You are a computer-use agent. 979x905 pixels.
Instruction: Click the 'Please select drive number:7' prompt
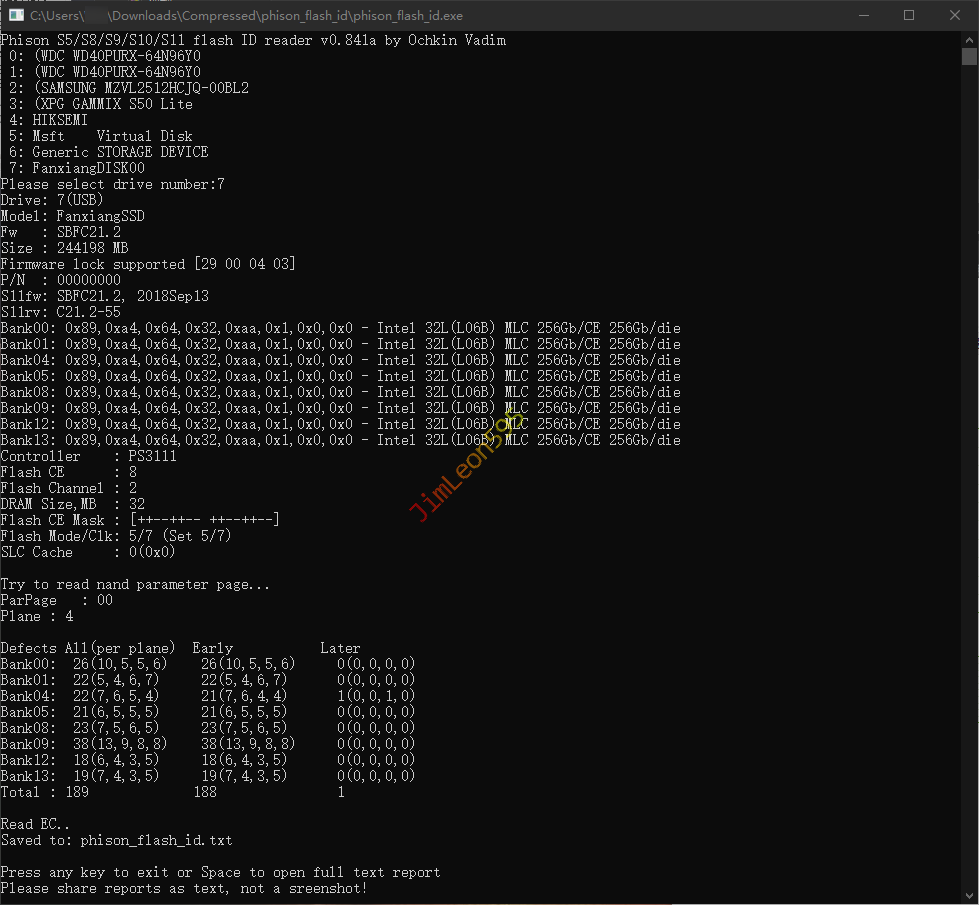click(x=112, y=184)
